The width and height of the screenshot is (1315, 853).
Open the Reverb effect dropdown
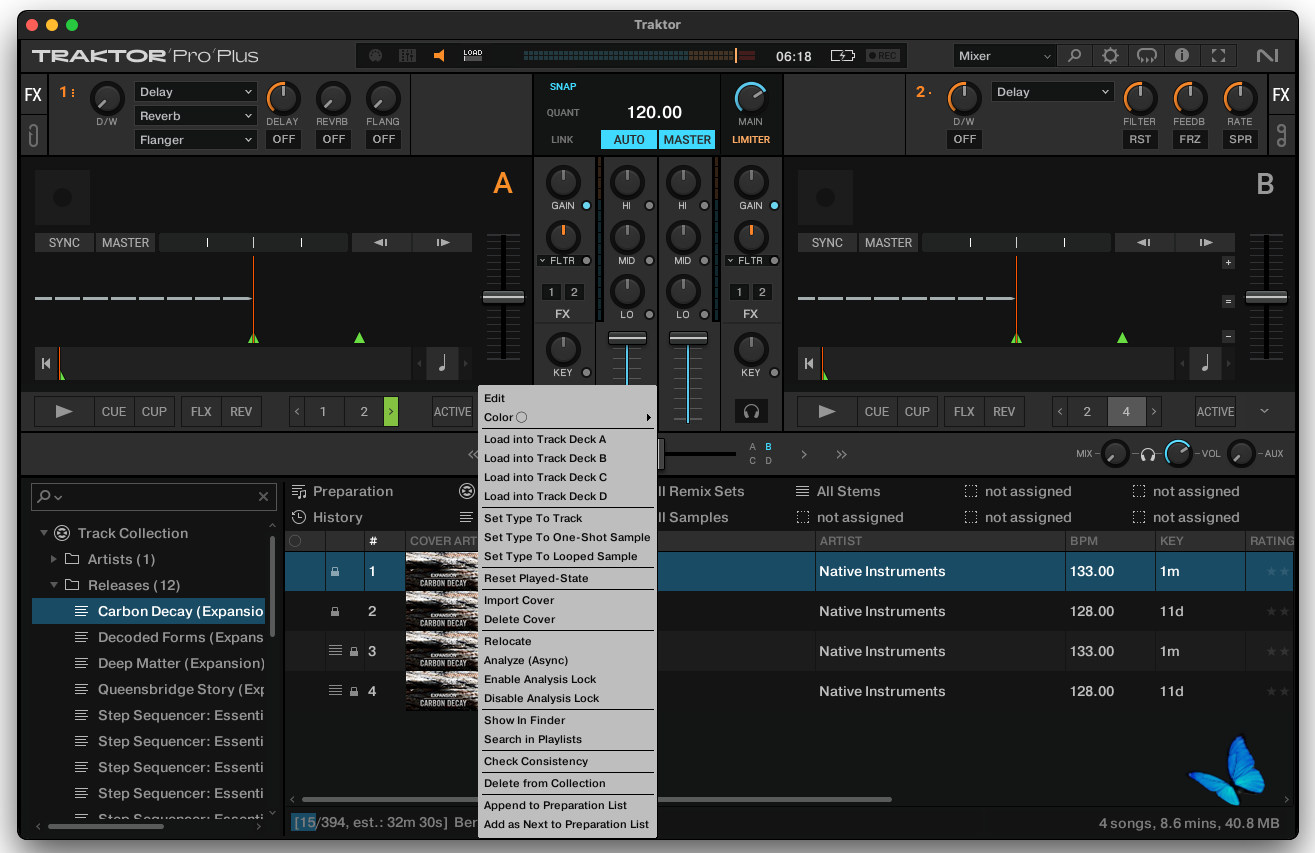tap(196, 116)
